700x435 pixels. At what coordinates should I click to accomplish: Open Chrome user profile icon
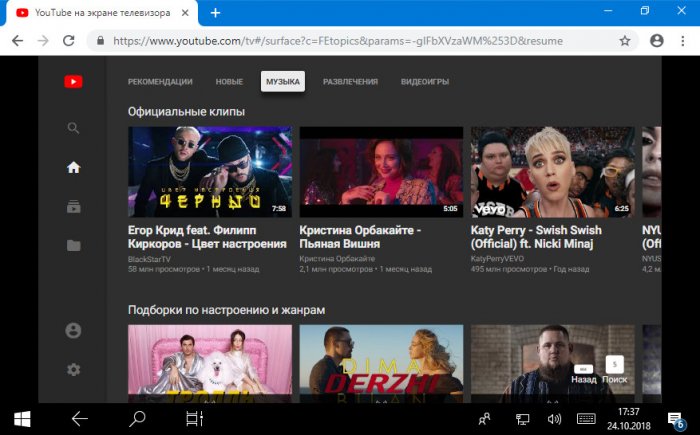pyautogui.click(x=657, y=41)
